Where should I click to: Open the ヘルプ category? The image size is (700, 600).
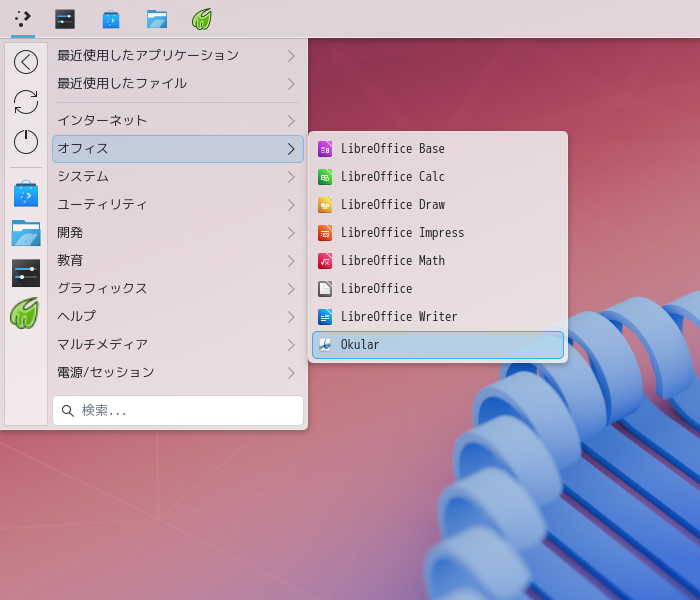(x=178, y=317)
